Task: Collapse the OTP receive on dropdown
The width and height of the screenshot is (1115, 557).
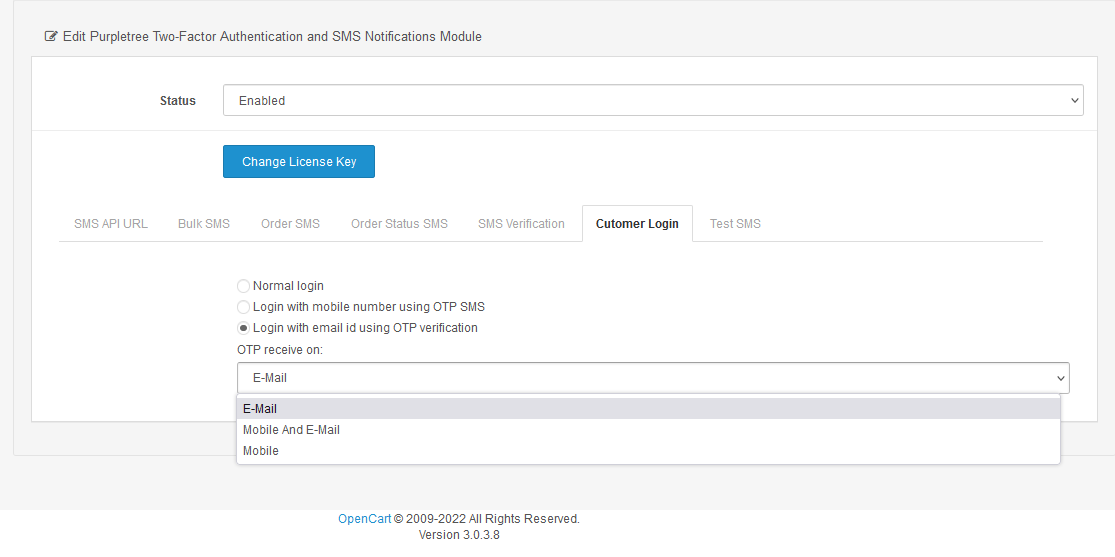Action: coord(653,378)
